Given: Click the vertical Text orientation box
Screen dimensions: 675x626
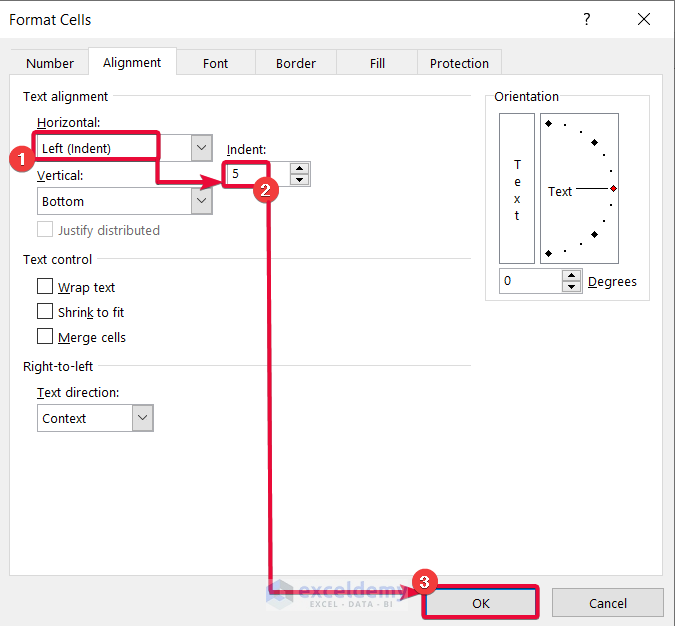Looking at the screenshot, I should 517,187.
